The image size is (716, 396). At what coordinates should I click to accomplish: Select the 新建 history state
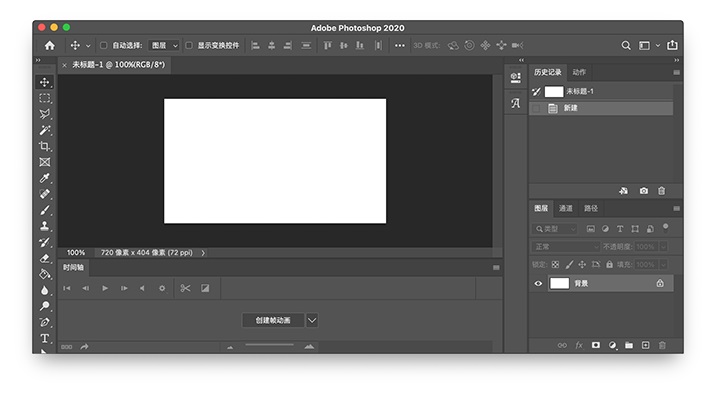click(601, 108)
